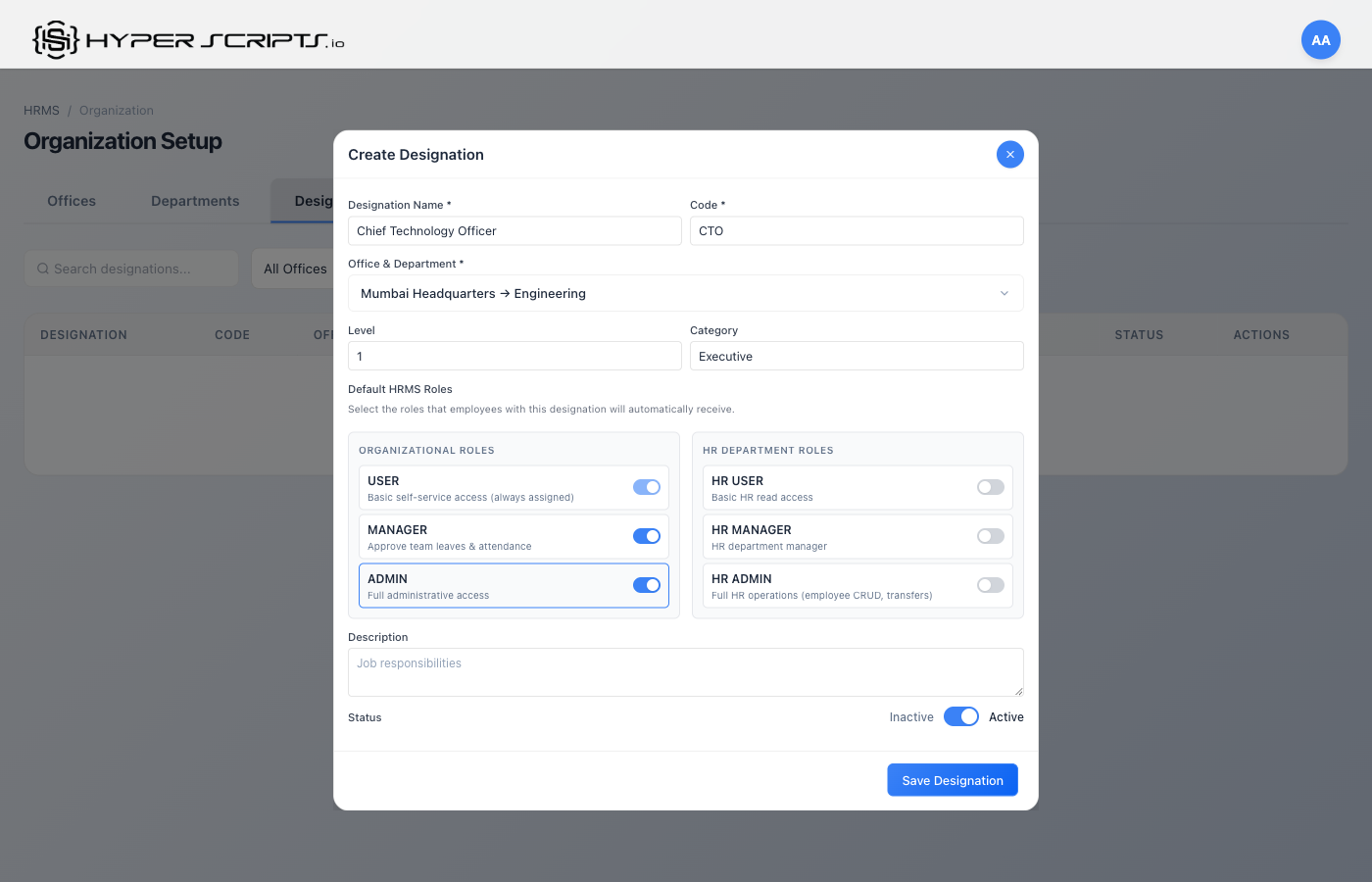
Task: Click the search magnifier in designations search
Action: point(42,268)
